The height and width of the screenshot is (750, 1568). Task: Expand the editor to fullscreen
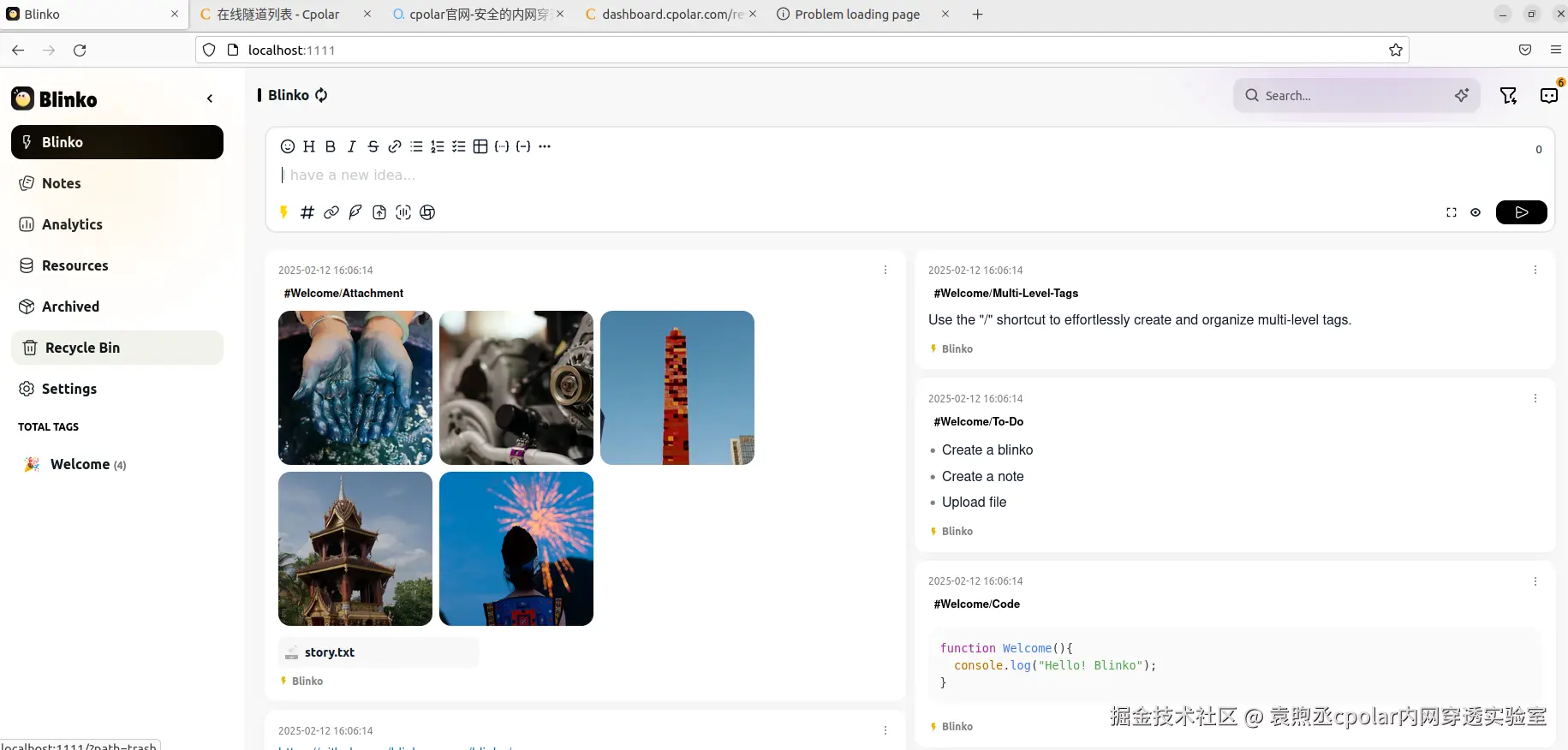1452,212
